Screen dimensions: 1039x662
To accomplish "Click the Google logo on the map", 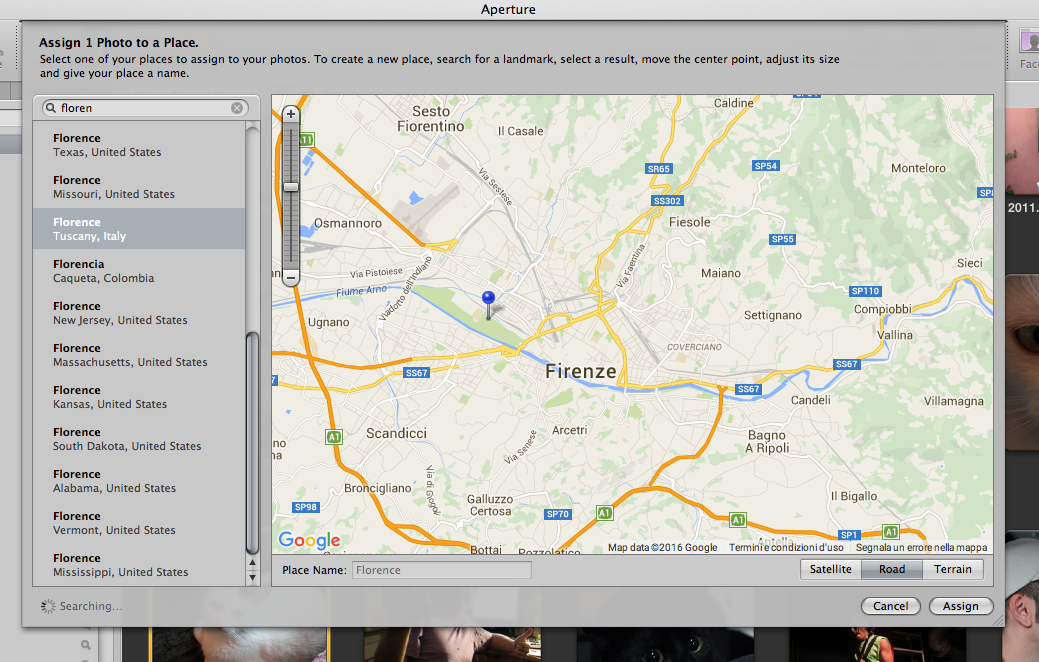I will (x=309, y=540).
